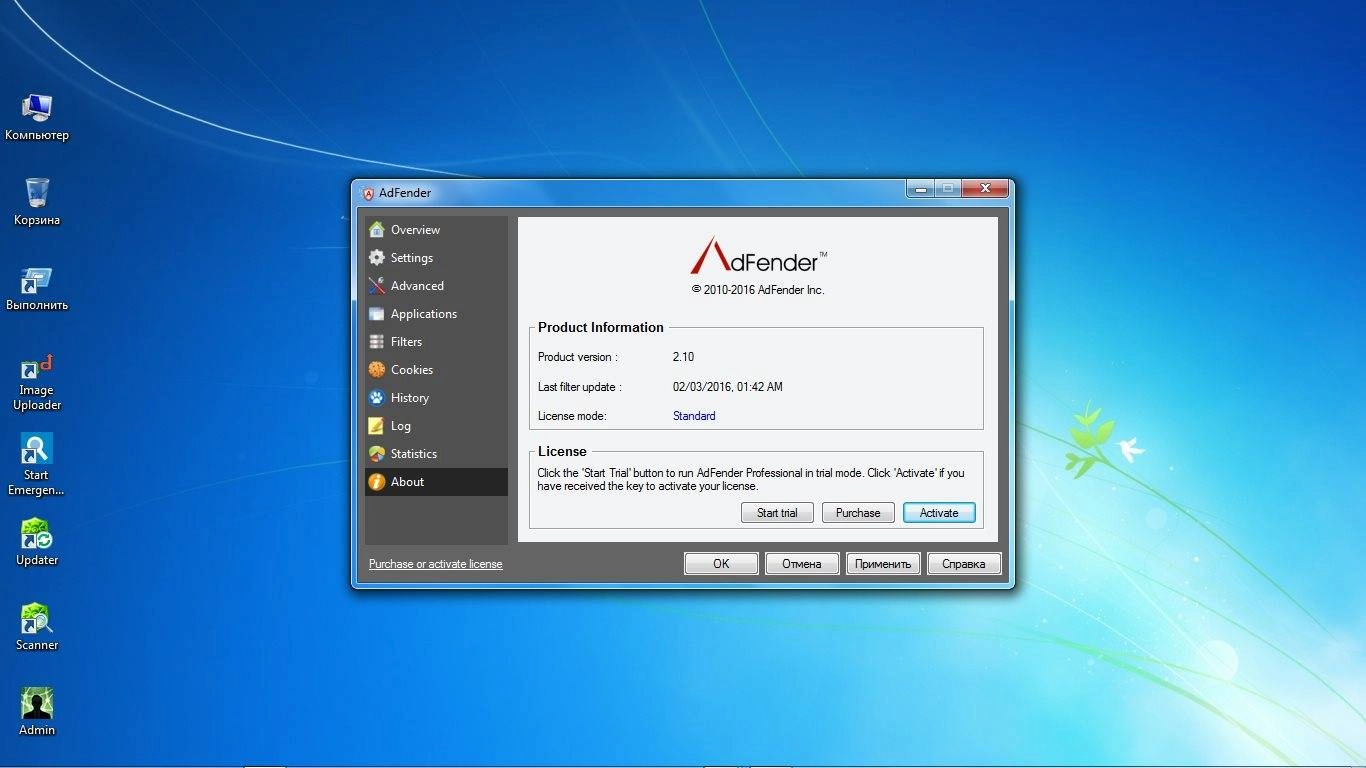Click the Purchase button
This screenshot has height=768, width=1366.
(x=858, y=512)
